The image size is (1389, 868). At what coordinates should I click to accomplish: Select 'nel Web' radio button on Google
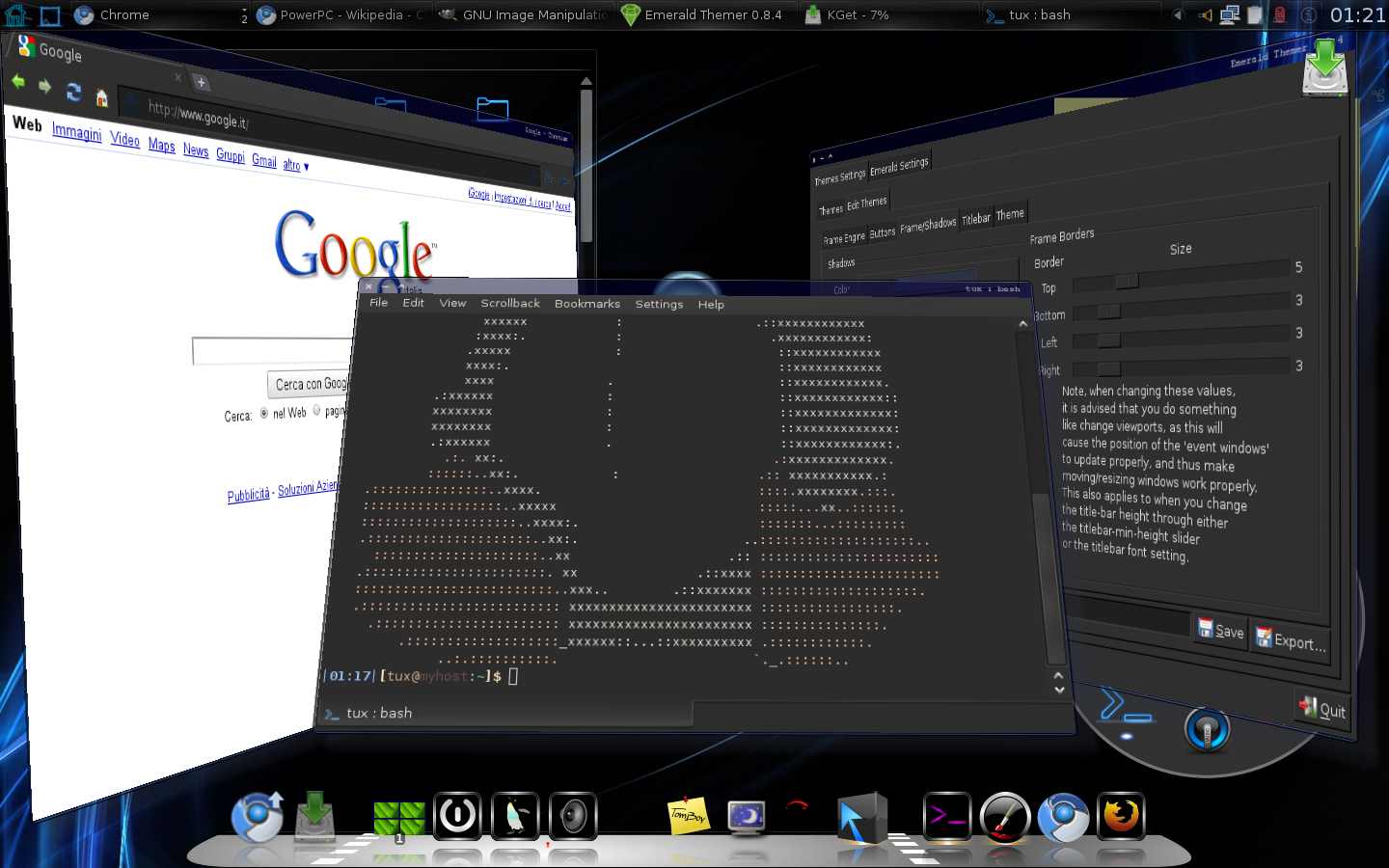(x=264, y=414)
